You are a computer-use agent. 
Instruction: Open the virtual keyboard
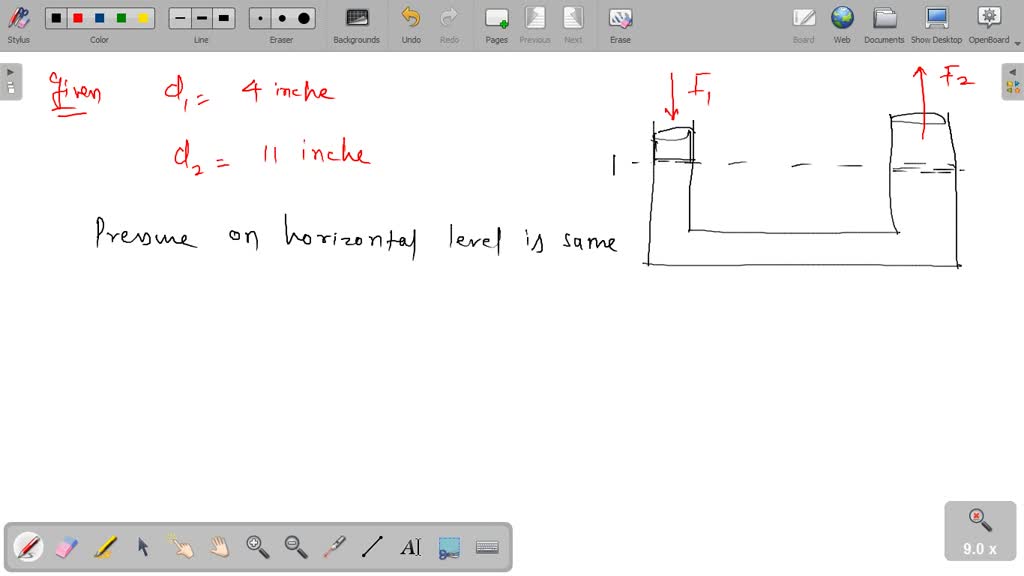(486, 546)
